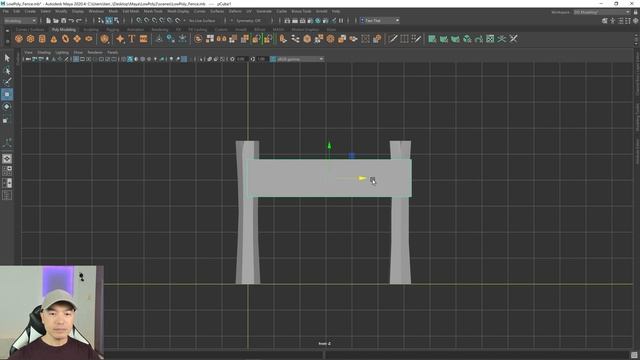Click the shelf scroll arrows at right

tap(636, 39)
